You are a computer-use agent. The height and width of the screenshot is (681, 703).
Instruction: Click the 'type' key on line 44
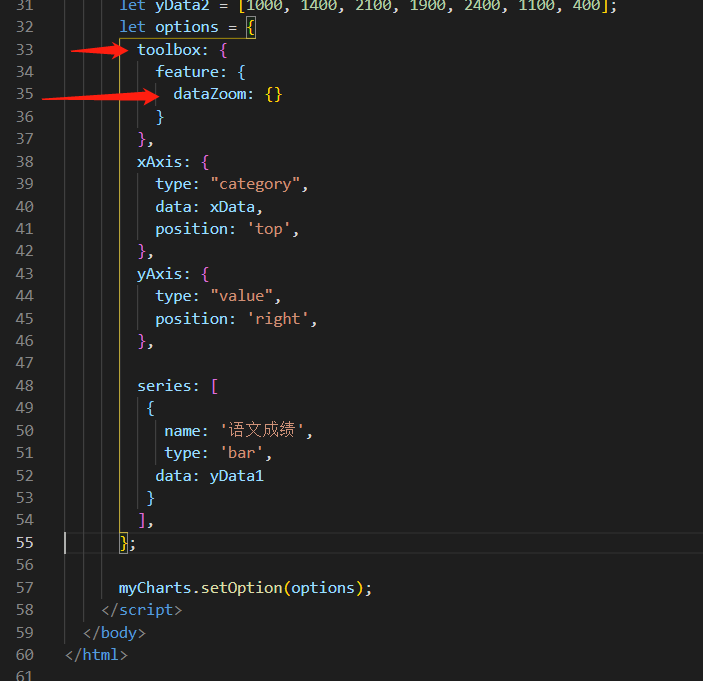[x=174, y=296]
